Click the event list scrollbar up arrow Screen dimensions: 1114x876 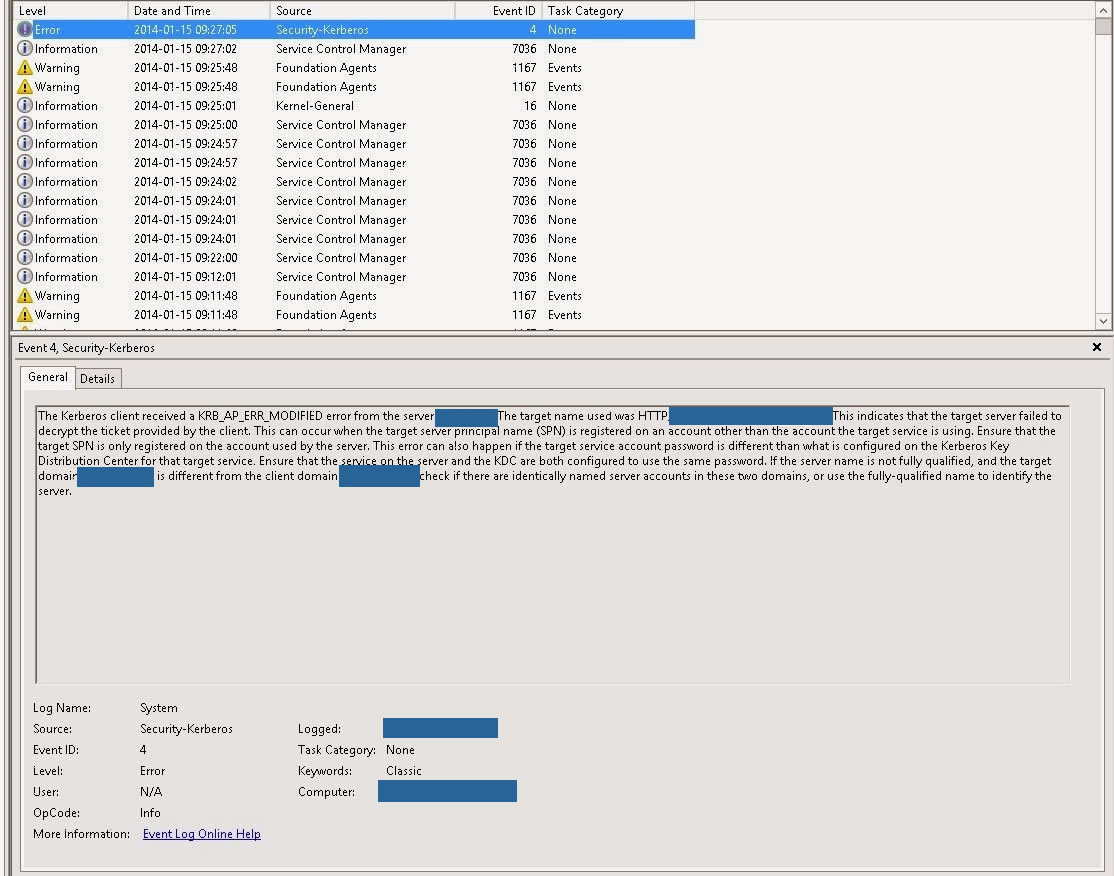[x=1103, y=8]
